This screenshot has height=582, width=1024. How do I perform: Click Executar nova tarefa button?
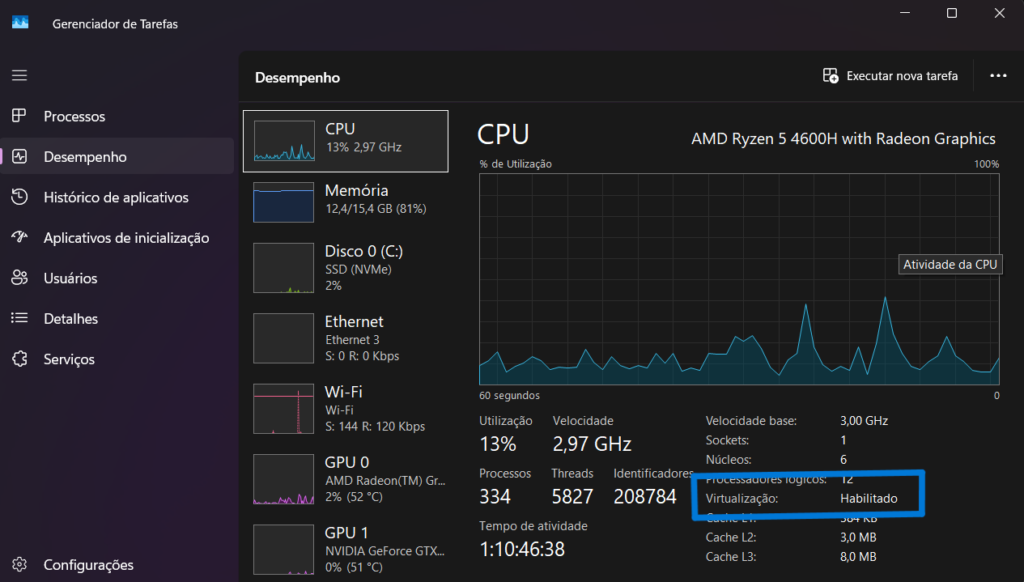[x=889, y=76]
